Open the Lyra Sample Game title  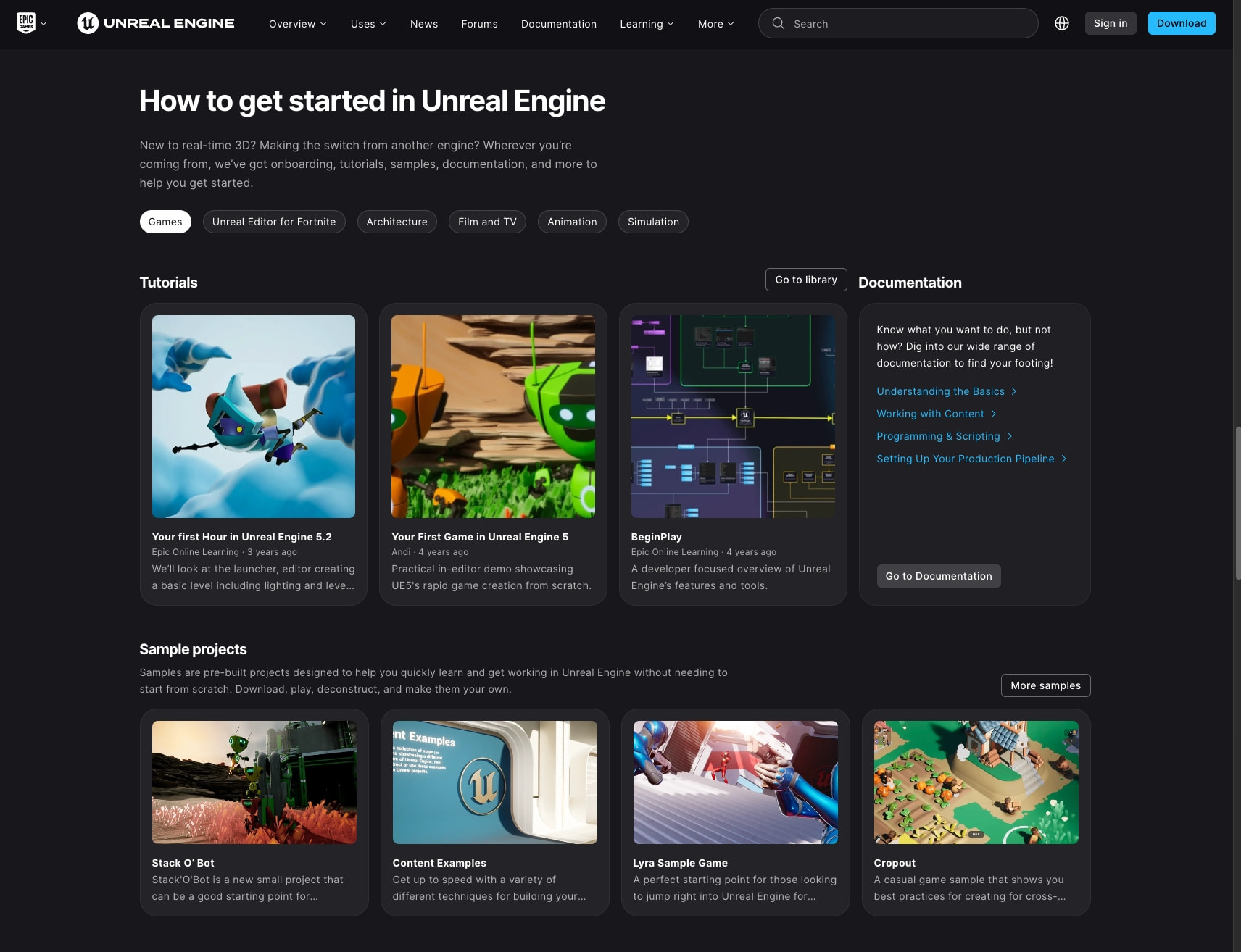(x=680, y=863)
